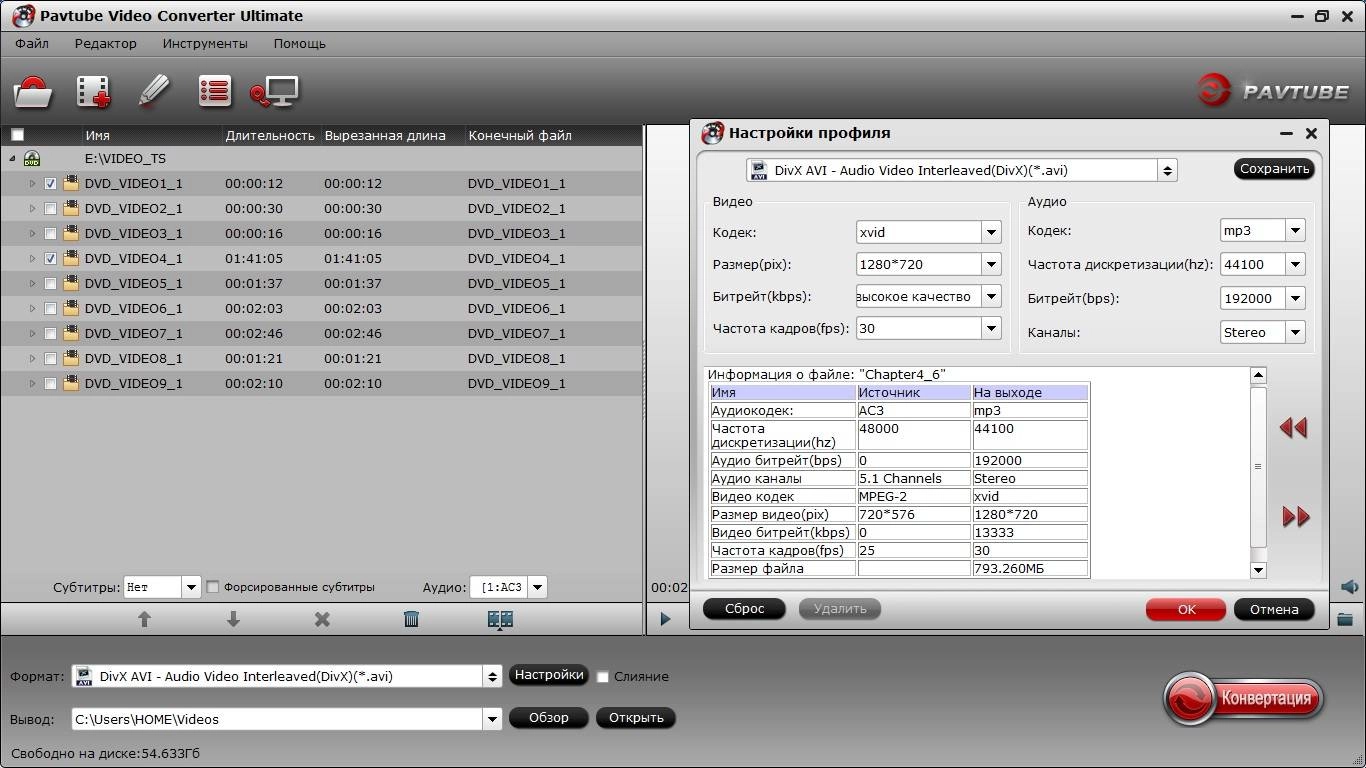Viewport: 1366px width, 768px height.
Task: Click the Открыть button
Action: (636, 718)
